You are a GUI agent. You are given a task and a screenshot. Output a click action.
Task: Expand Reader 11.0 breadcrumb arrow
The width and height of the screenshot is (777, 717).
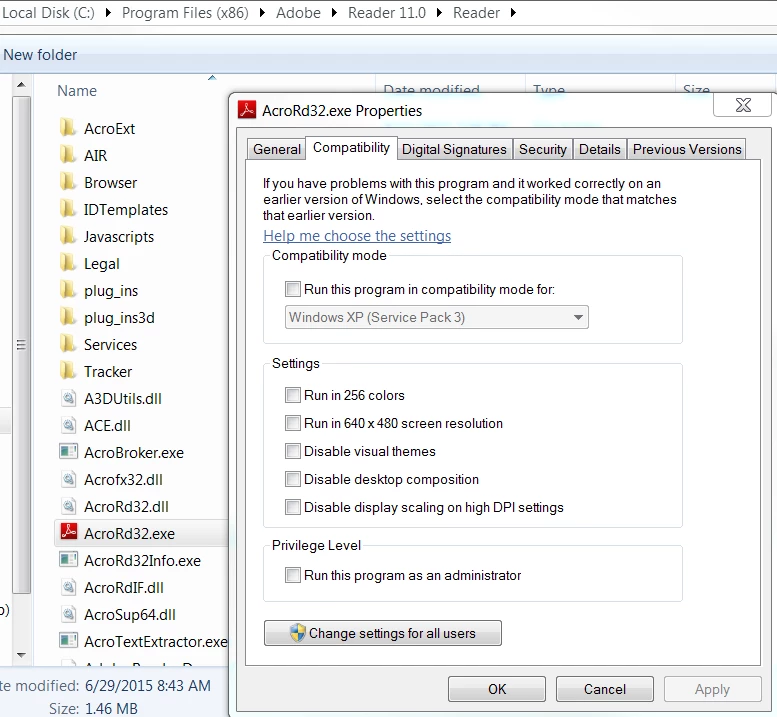coord(439,13)
